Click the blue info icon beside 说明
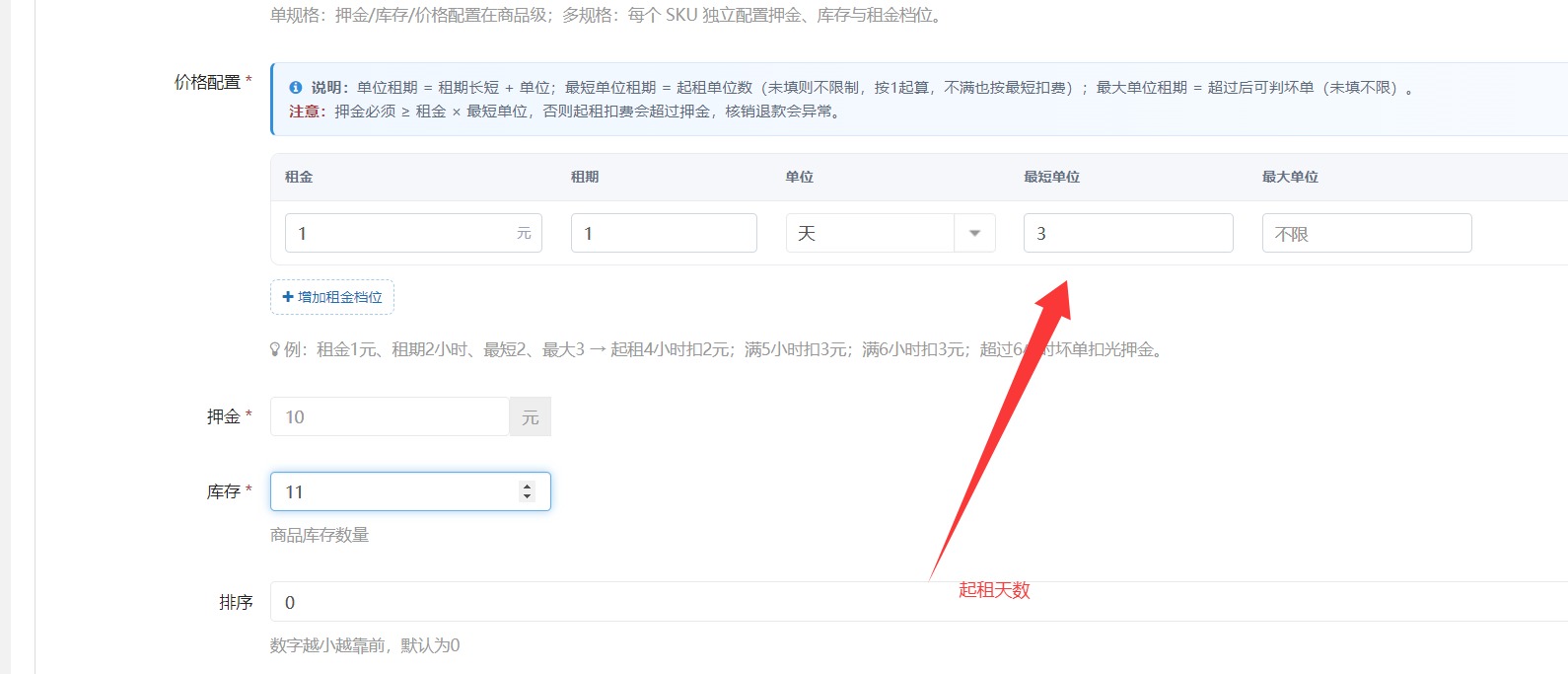 (295, 88)
